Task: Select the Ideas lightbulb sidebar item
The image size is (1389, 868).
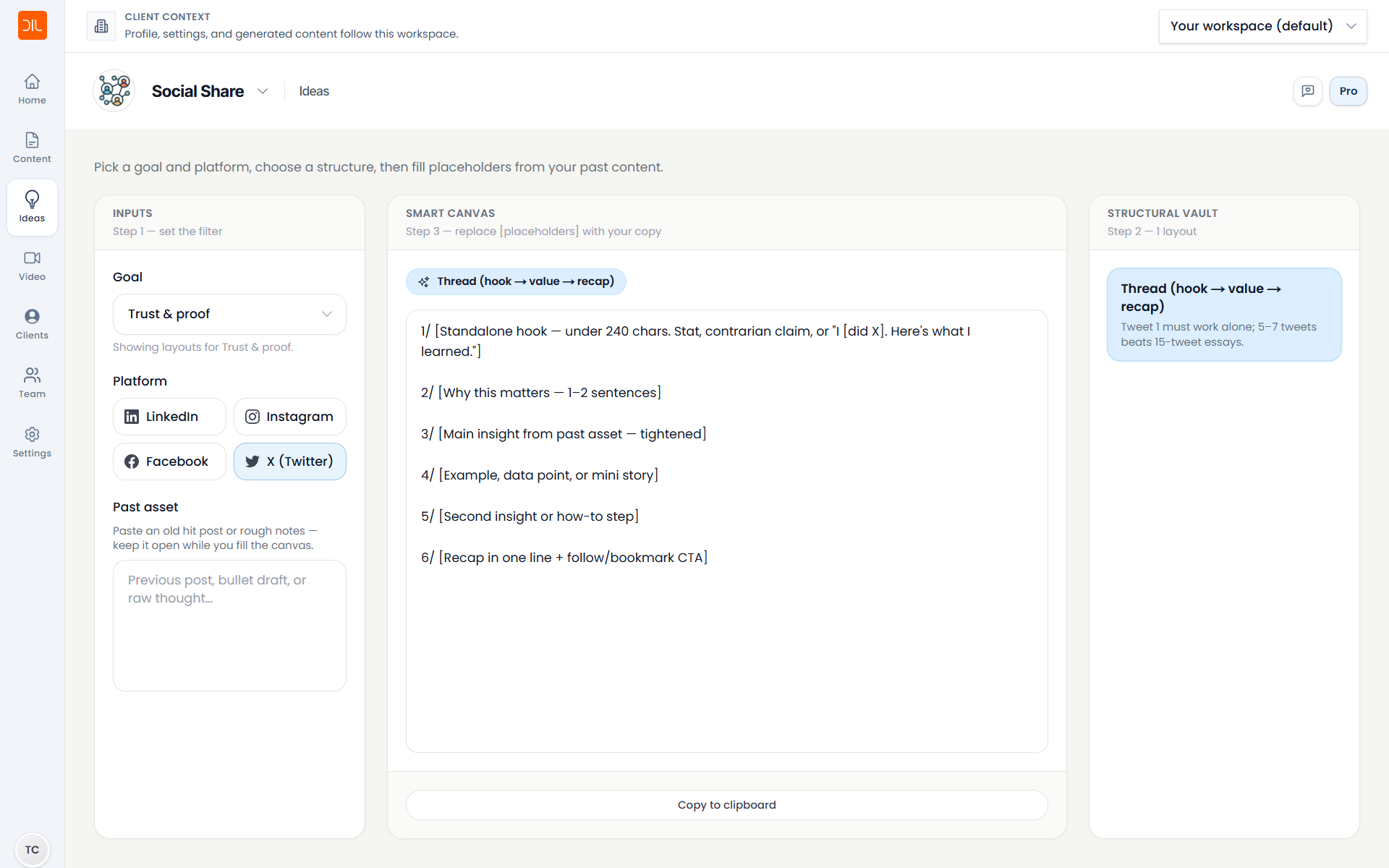Action: tap(32, 207)
